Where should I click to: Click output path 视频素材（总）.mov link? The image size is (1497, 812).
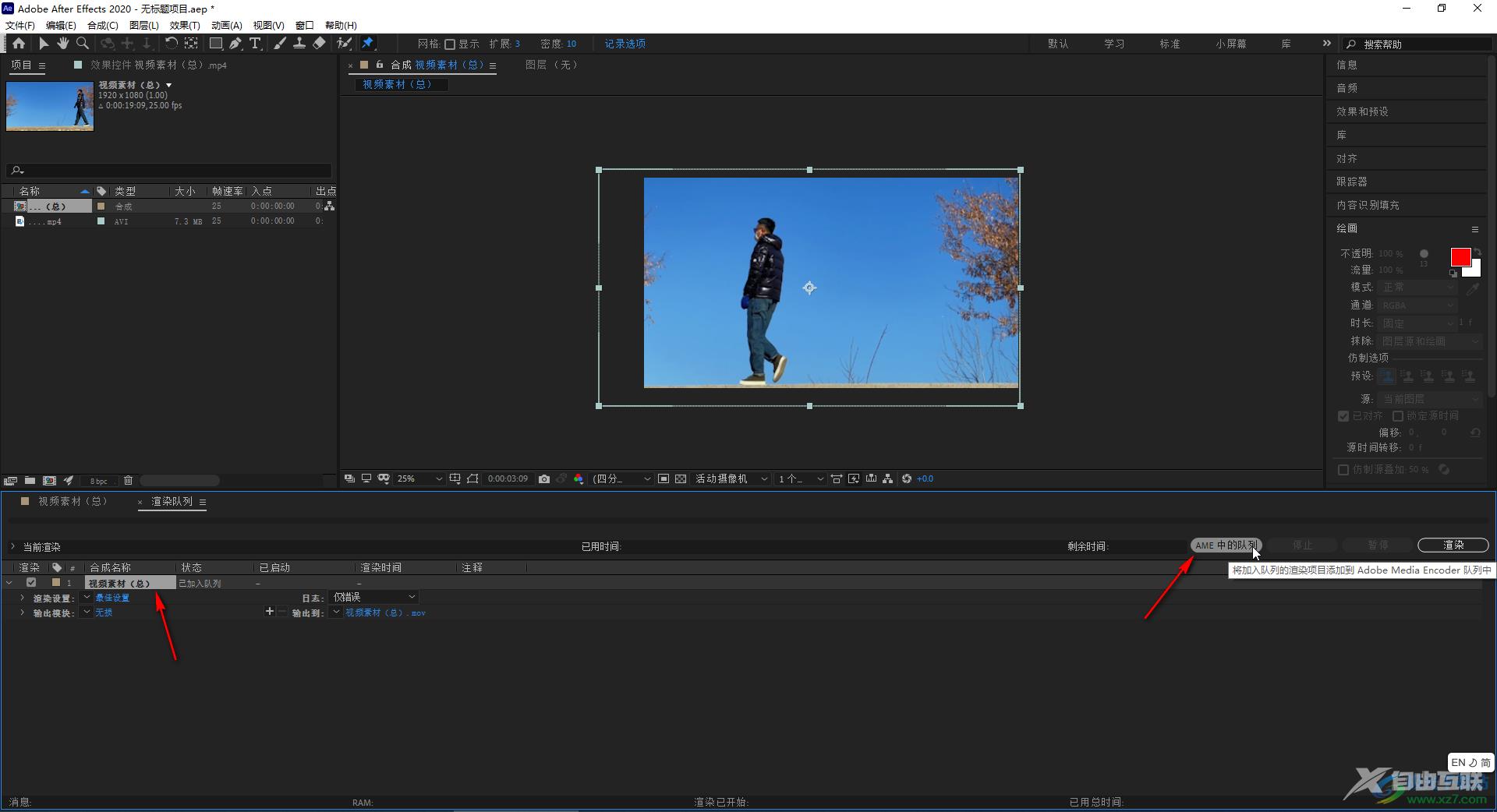385,613
